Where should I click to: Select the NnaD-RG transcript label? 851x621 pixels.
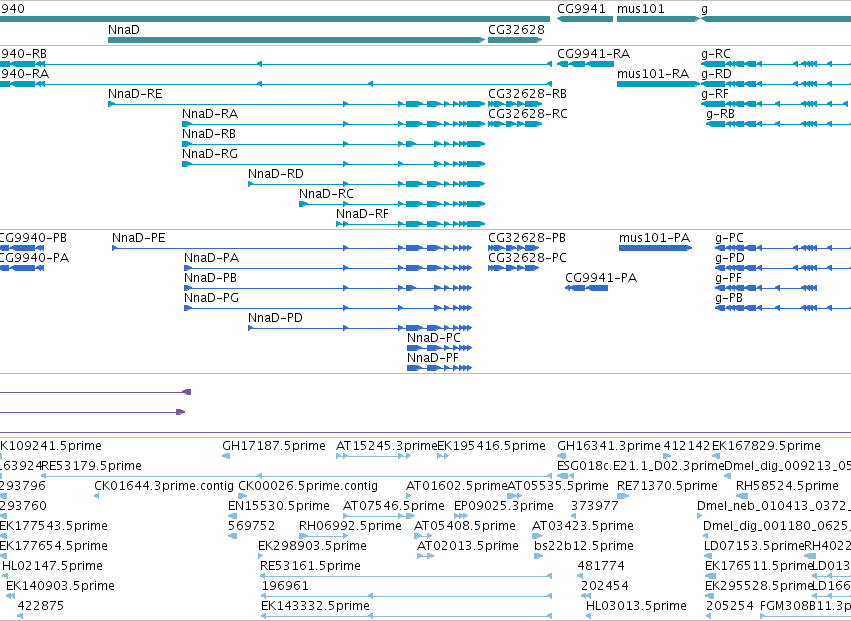coord(210,154)
